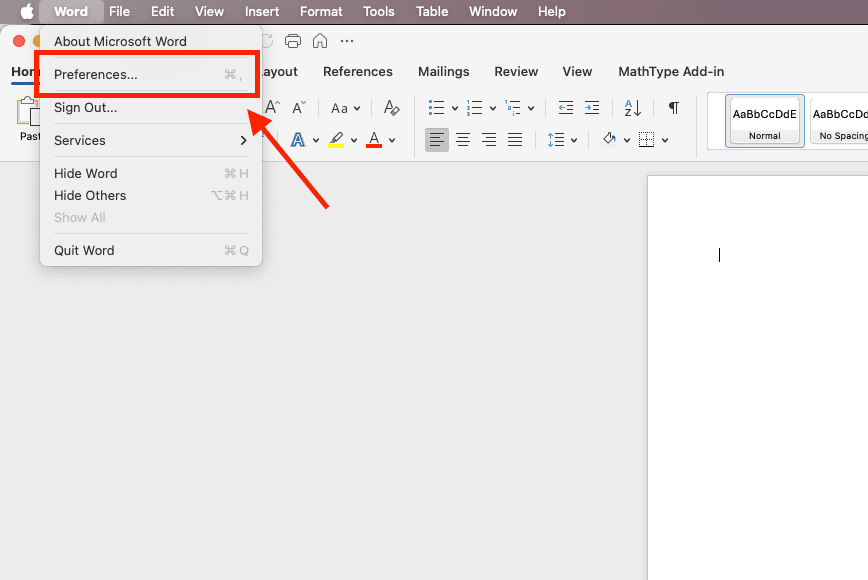Viewport: 868px width, 580px height.
Task: Apply the yellow text highlight color
Action: 336,140
